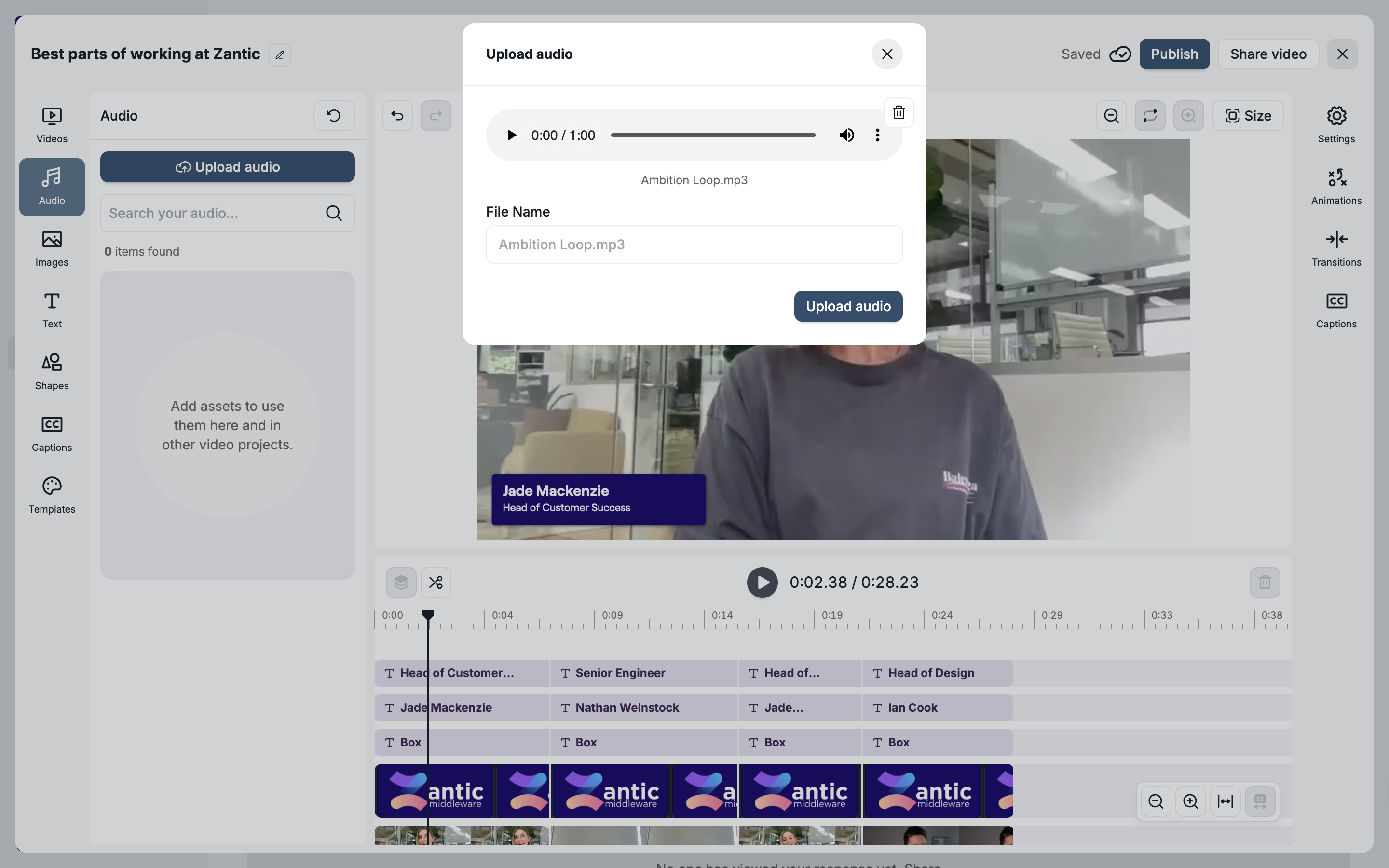
Task: Refresh the Audio asset list
Action: (x=333, y=116)
